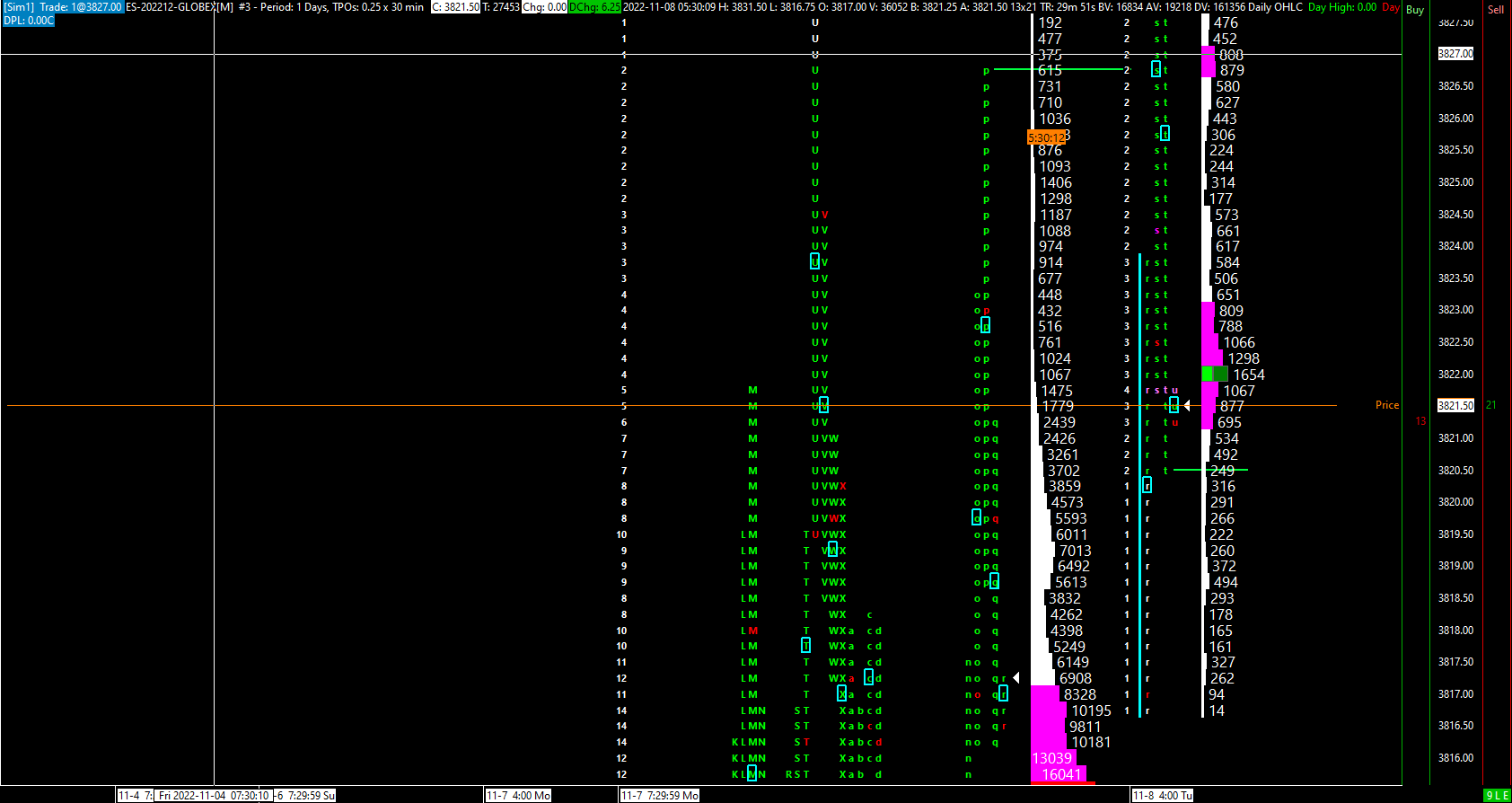
Task: Click the 10195 volume value
Action: coord(1091,710)
